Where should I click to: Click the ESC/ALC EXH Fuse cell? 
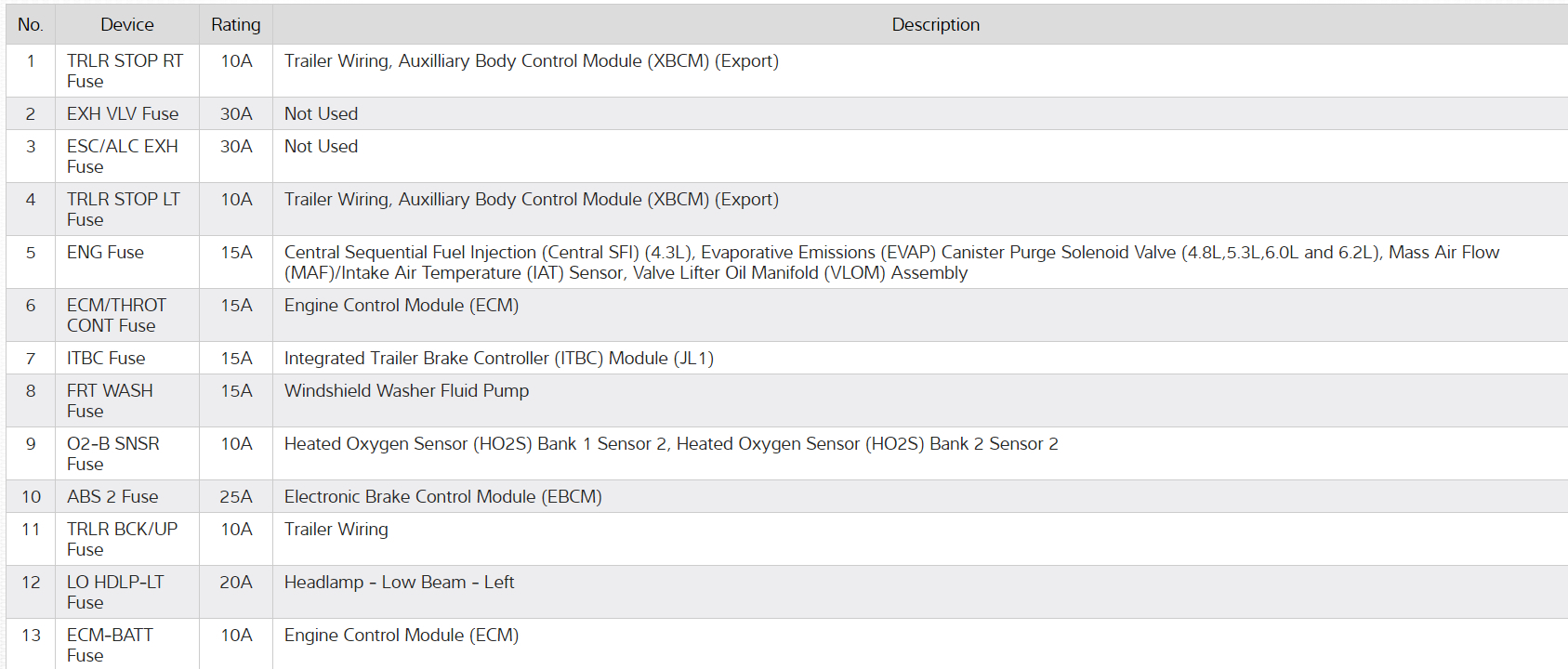[x=122, y=156]
